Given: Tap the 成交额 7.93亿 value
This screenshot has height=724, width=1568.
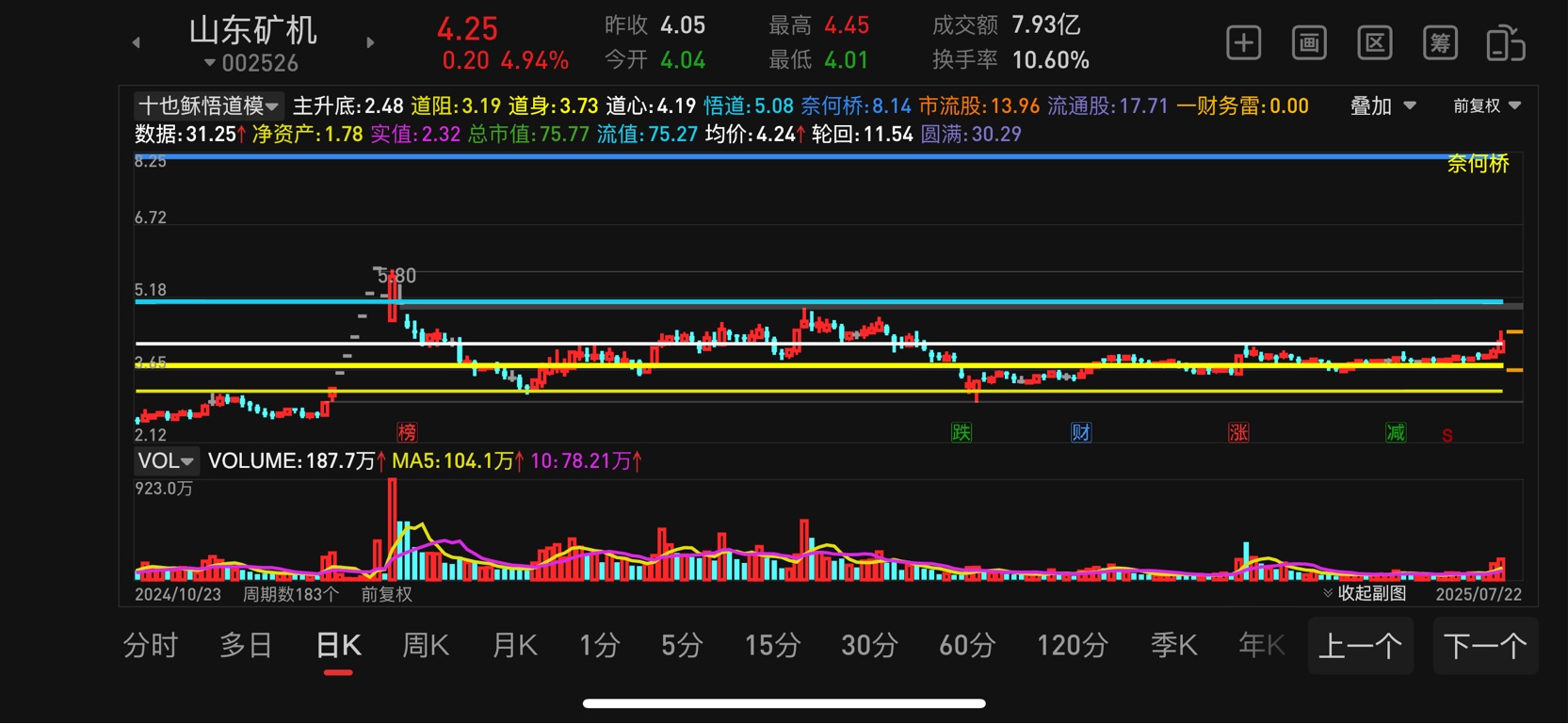Looking at the screenshot, I should 1046,25.
